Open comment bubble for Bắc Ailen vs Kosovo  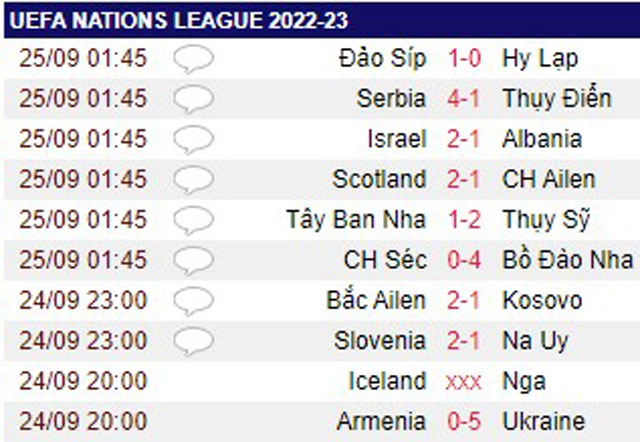coord(193,301)
